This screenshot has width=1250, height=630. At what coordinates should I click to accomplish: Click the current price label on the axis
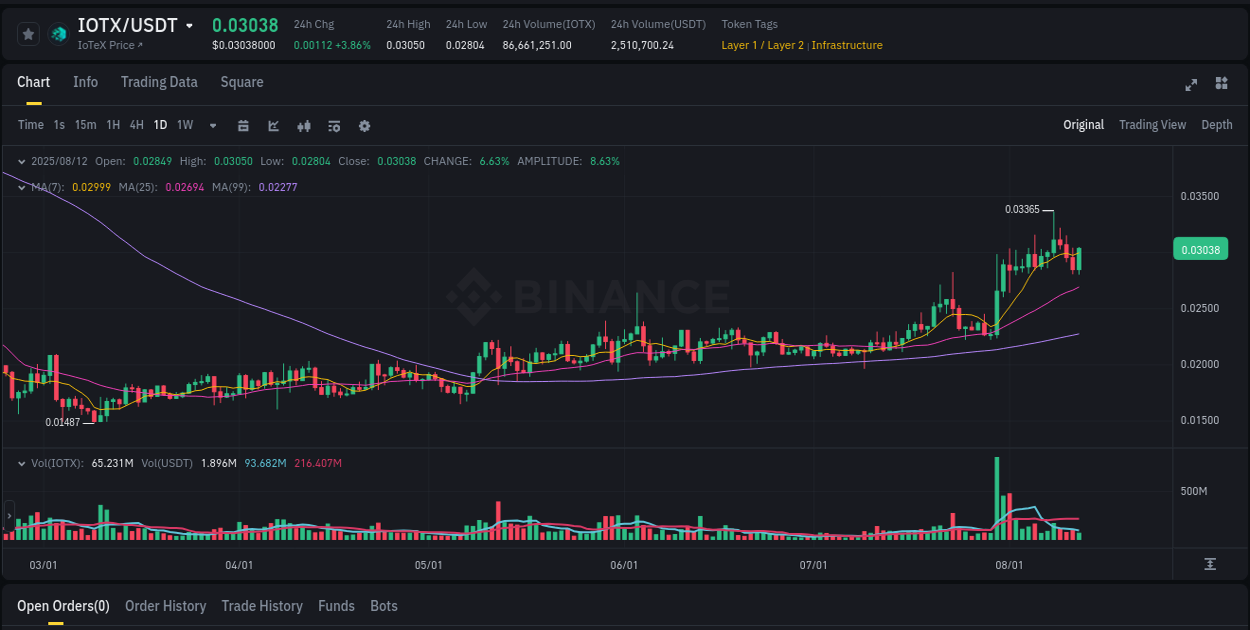[x=1200, y=249]
